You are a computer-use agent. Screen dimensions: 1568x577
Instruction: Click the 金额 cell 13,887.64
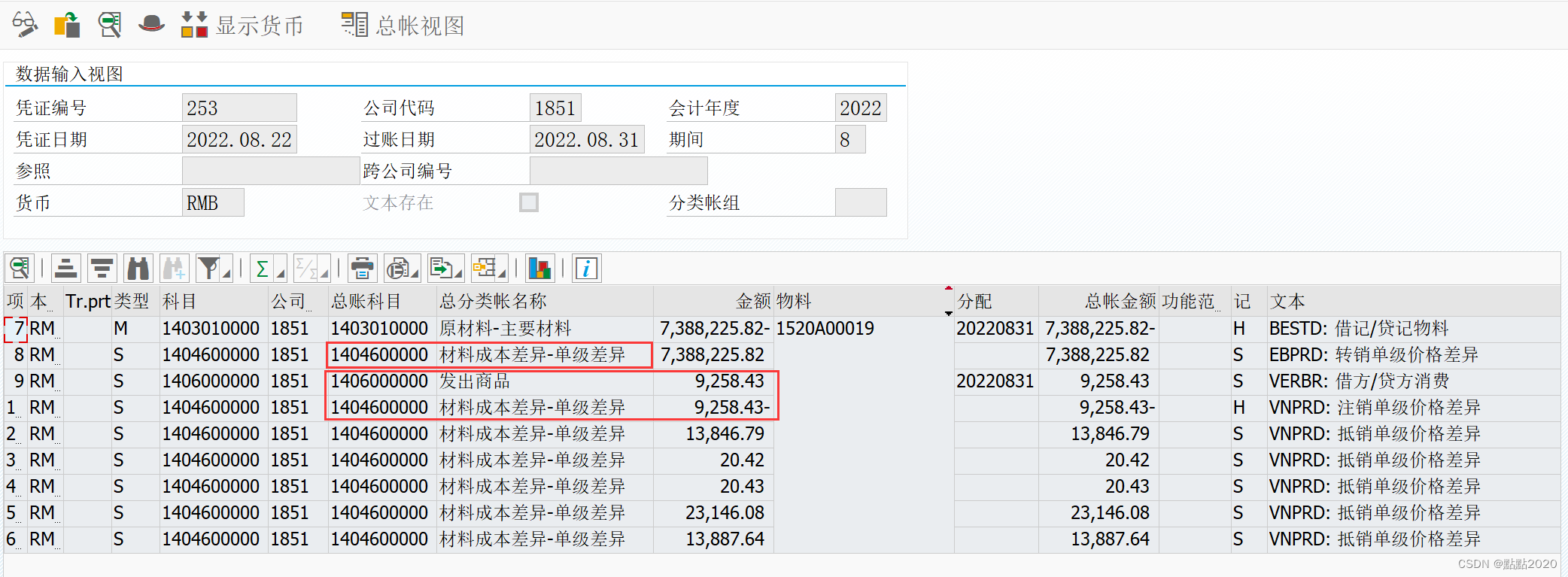click(713, 539)
